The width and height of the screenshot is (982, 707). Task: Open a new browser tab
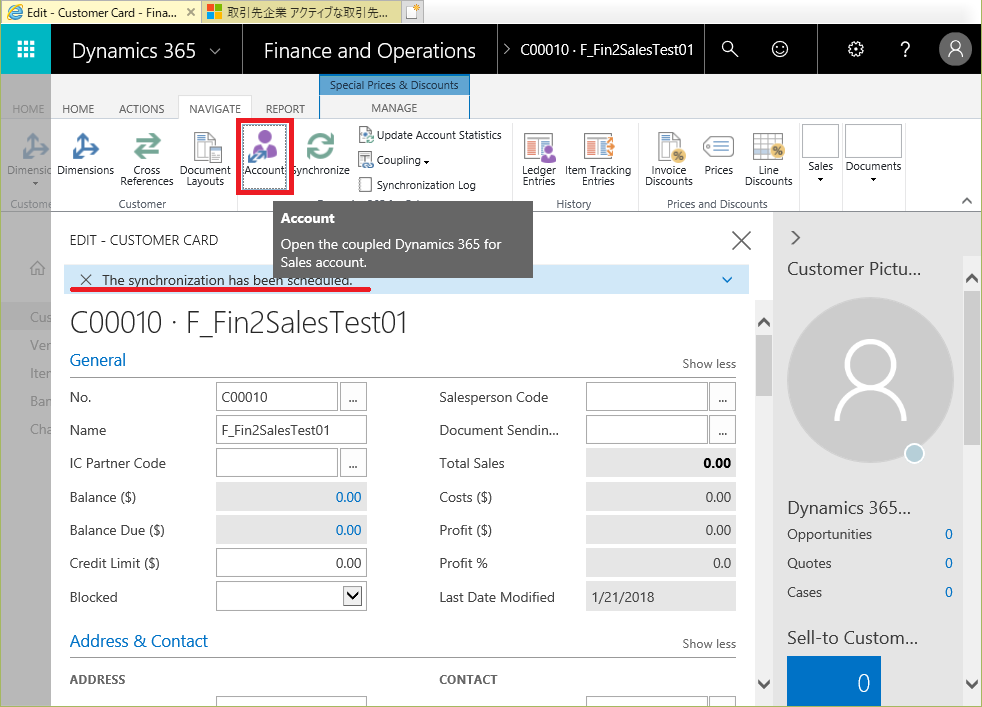tap(413, 12)
